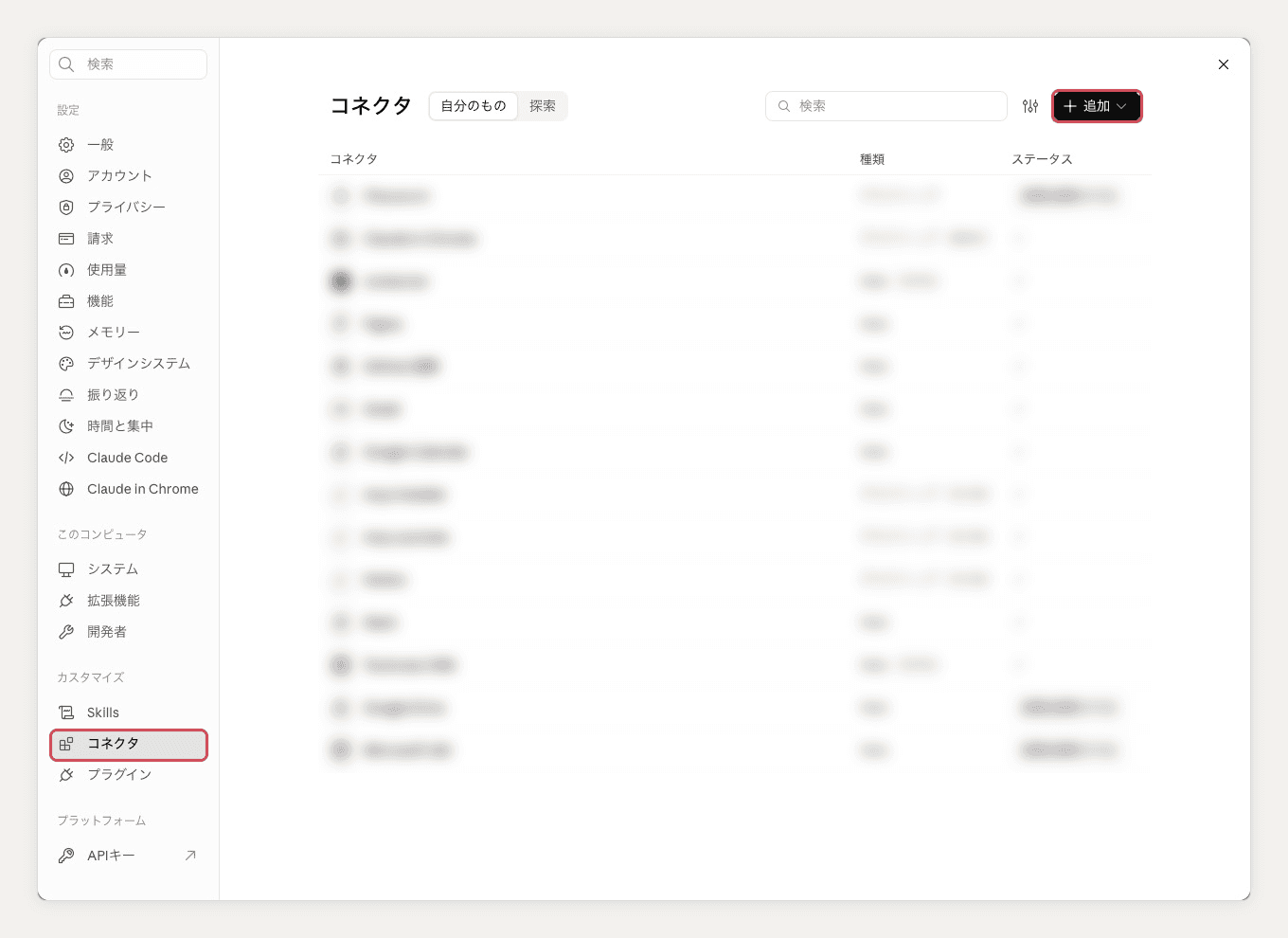
Task: Open the プラグイン plug icon
Action: [66, 775]
